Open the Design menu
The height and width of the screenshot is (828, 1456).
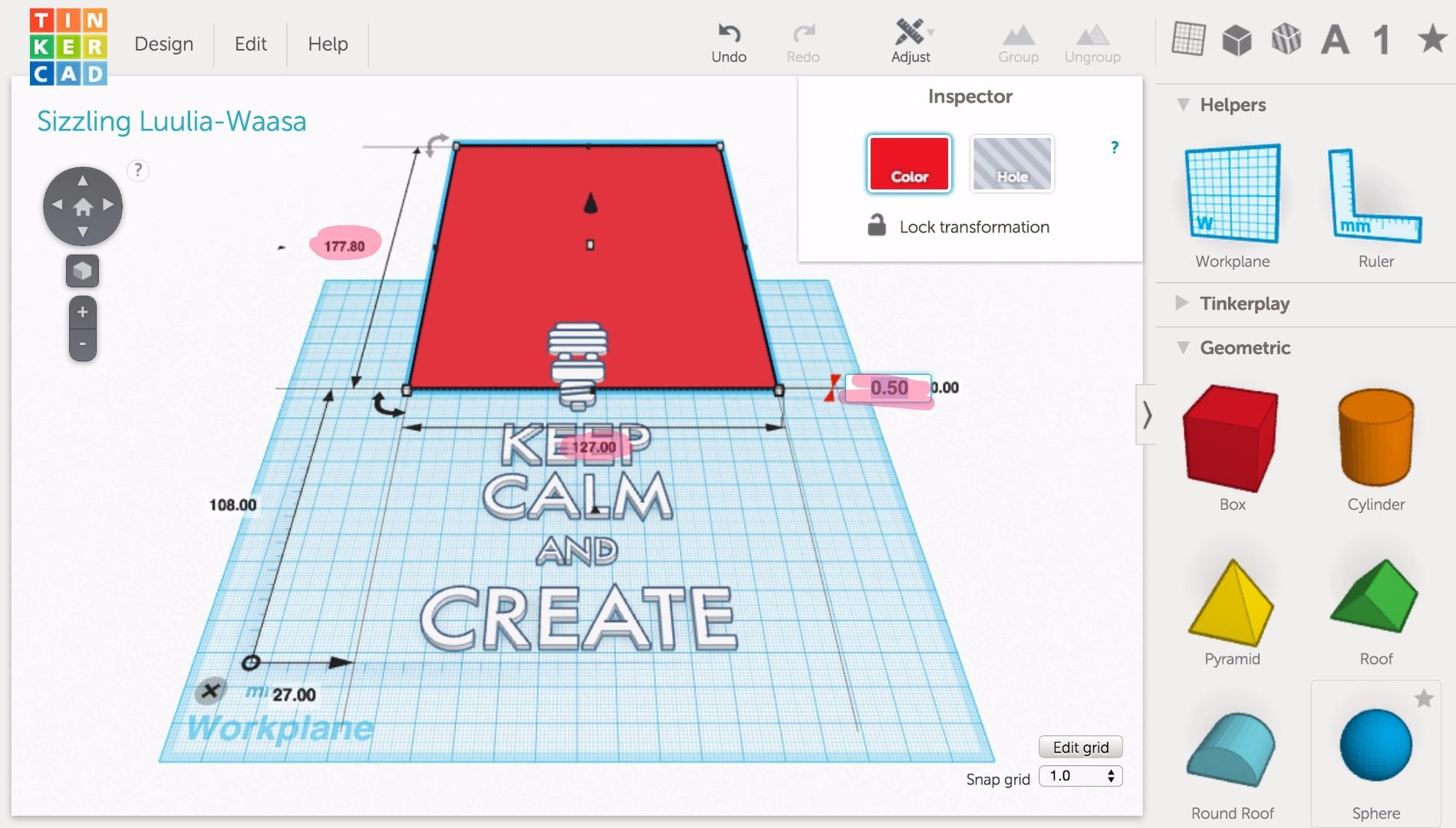tap(163, 44)
